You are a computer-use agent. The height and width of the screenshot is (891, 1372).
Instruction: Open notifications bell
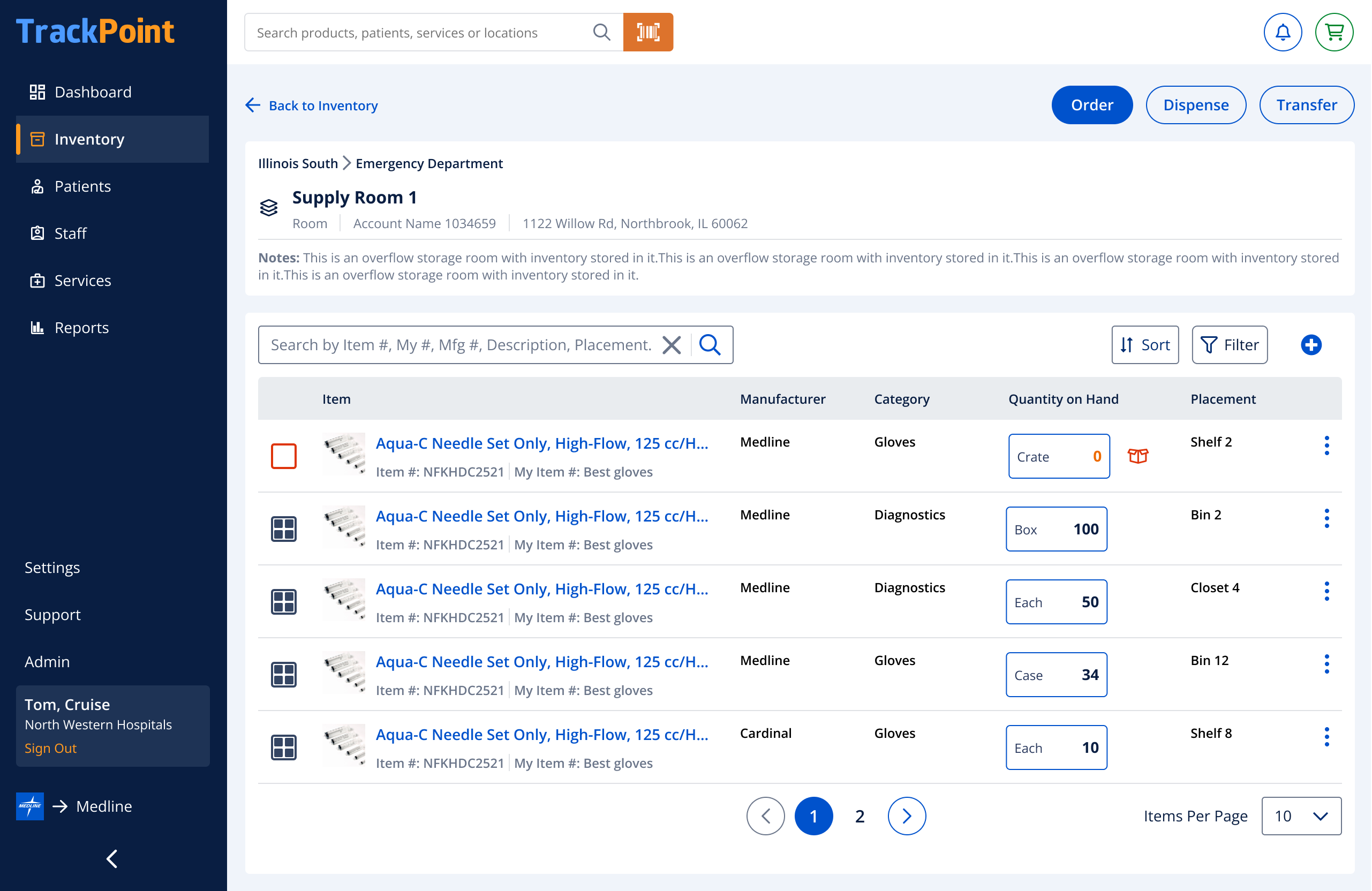click(1283, 32)
